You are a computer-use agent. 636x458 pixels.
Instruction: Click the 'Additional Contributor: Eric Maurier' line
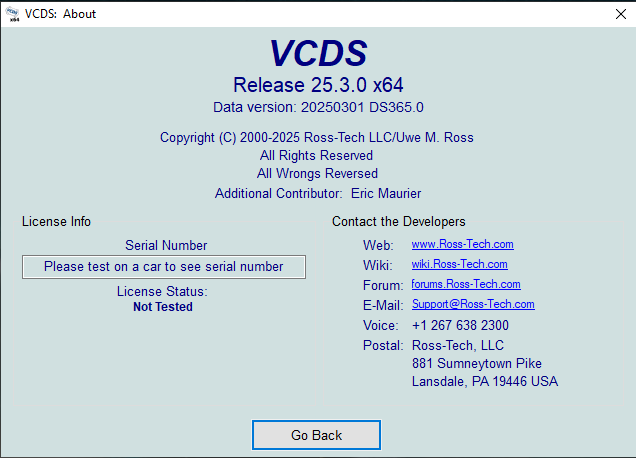coord(318,194)
